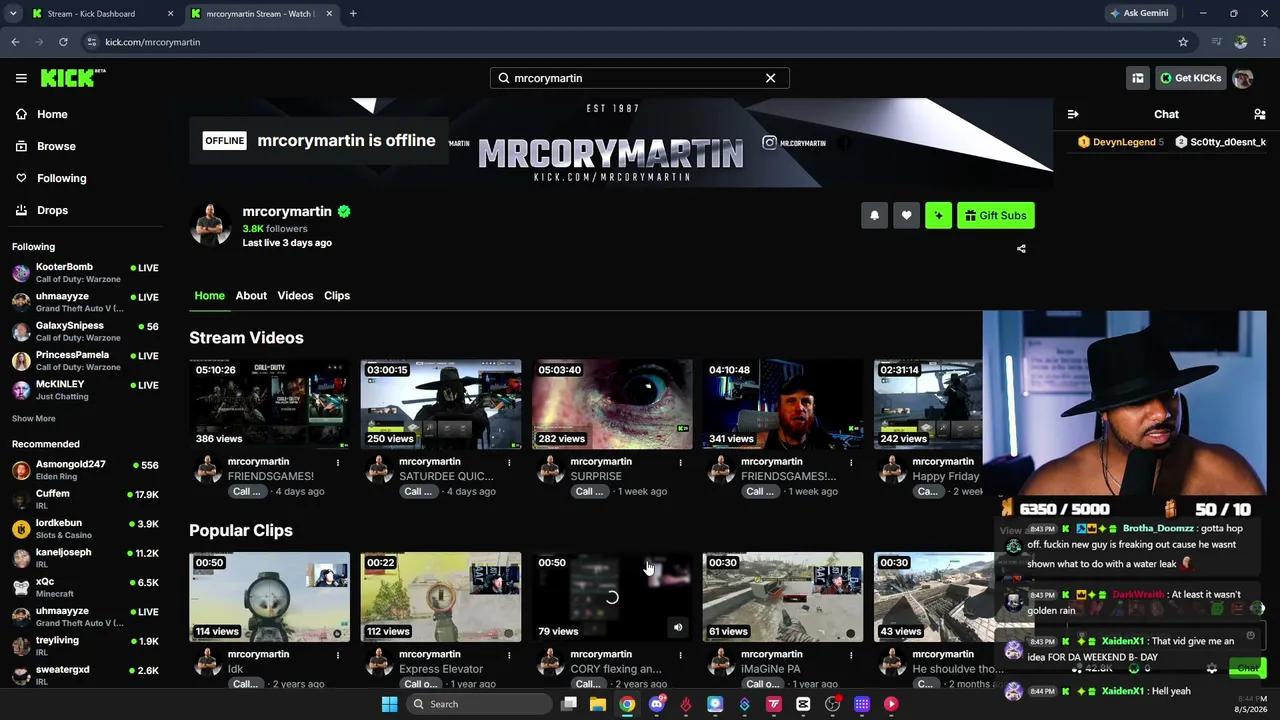
Task: Click the green Chat send button
Action: [1248, 668]
